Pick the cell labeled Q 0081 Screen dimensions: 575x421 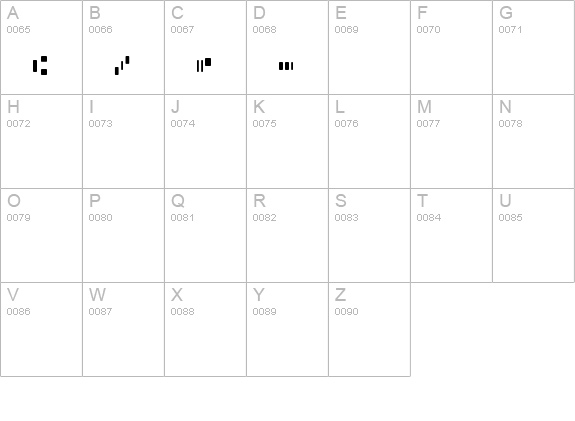[x=205, y=235]
